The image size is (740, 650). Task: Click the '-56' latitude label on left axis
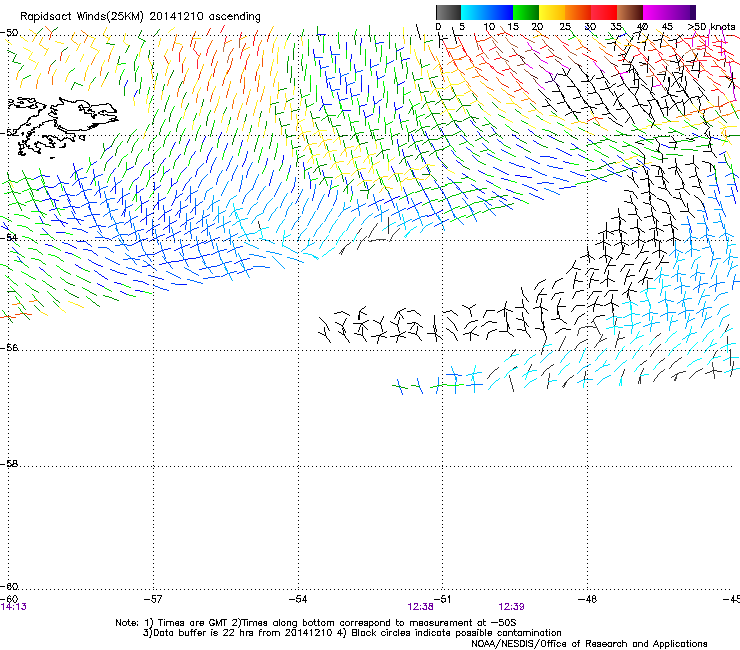pos(9,348)
